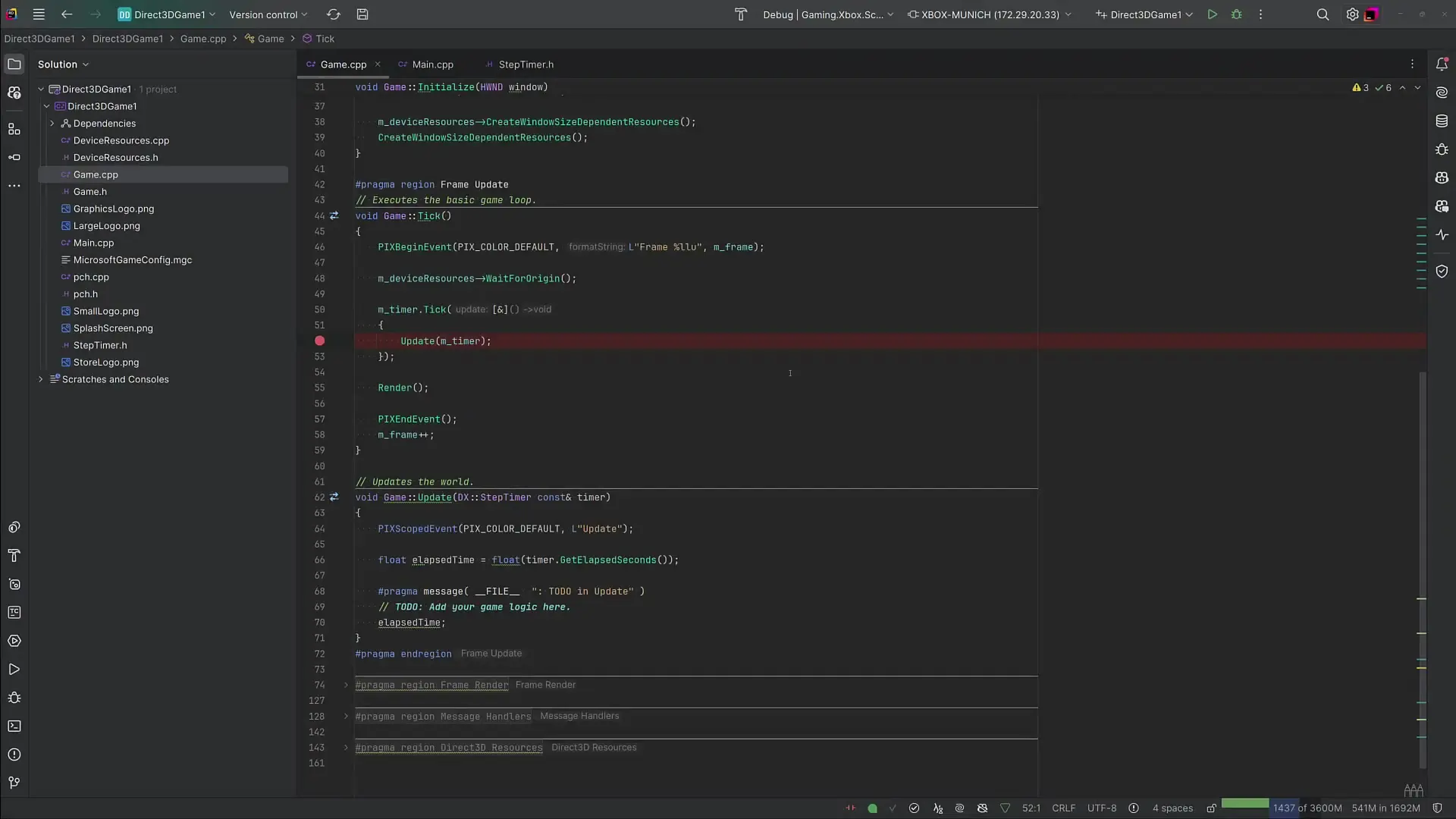Open the Services tool window icon
Screen dimensions: 1456x819
[x=14, y=641]
